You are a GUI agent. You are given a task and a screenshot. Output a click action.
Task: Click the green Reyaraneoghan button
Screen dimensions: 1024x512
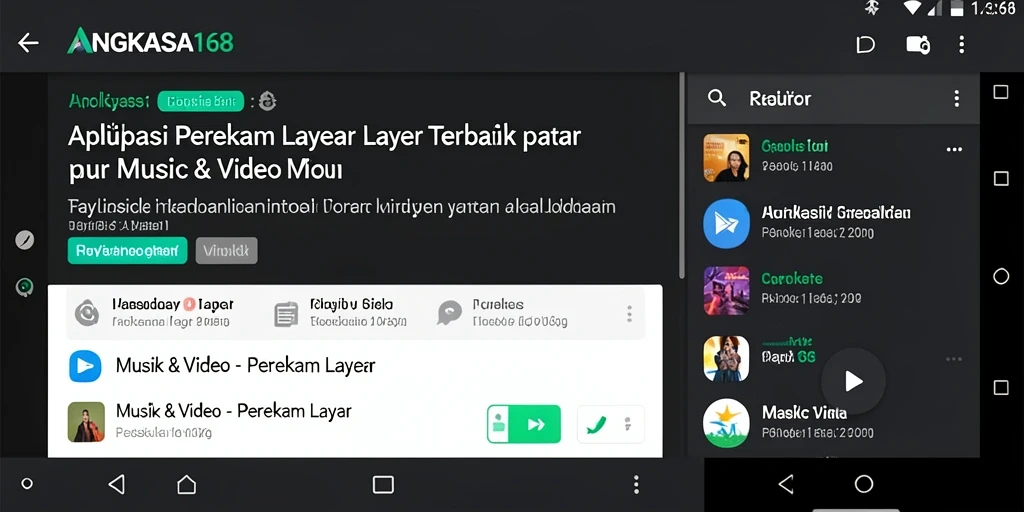click(127, 250)
